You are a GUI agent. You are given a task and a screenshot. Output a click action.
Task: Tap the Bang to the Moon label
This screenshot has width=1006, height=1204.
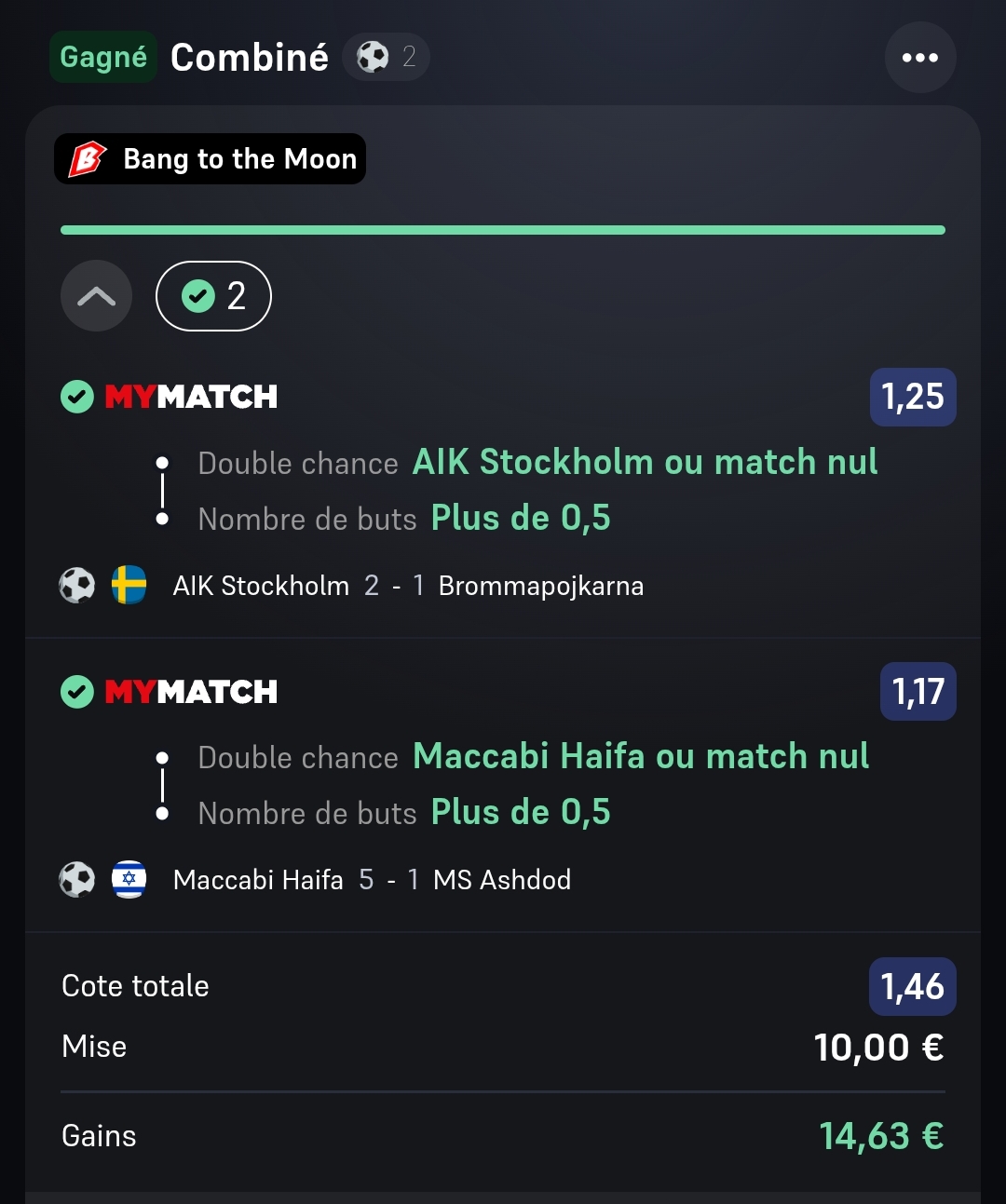click(x=239, y=159)
